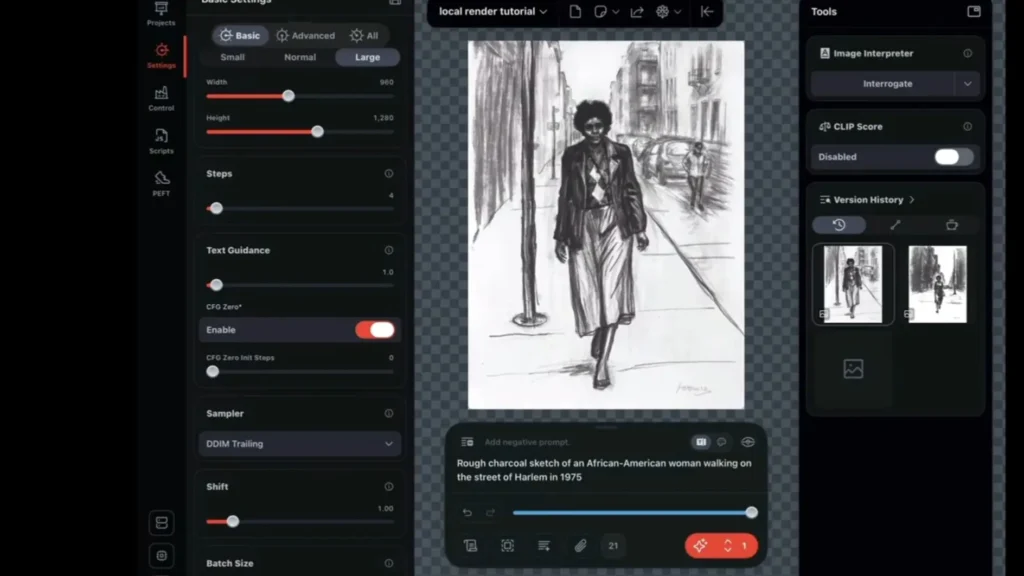The height and width of the screenshot is (576, 1024).
Task: Disable the CFG Zero Enable toggle
Action: (375, 330)
